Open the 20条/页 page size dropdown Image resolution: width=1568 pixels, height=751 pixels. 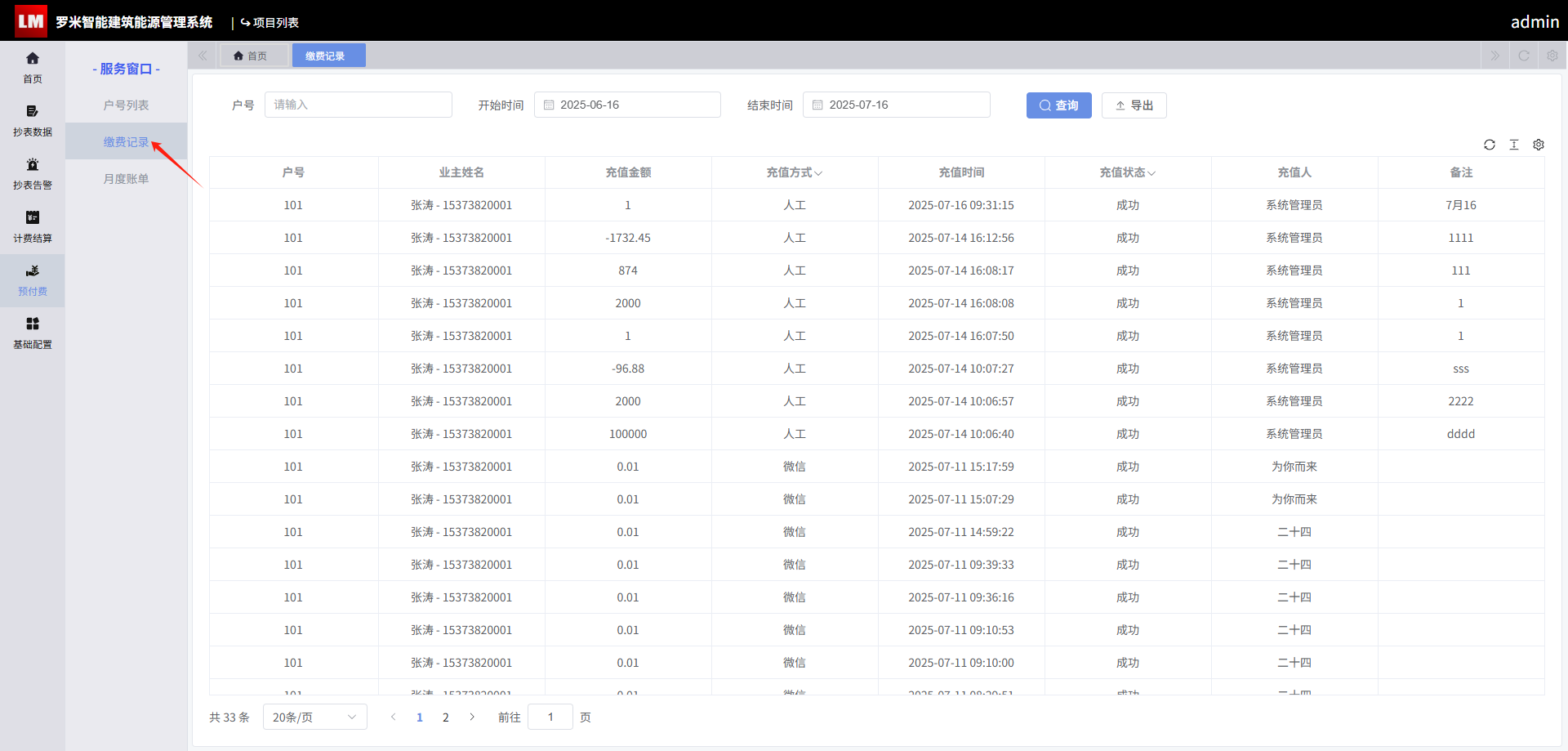coord(315,717)
